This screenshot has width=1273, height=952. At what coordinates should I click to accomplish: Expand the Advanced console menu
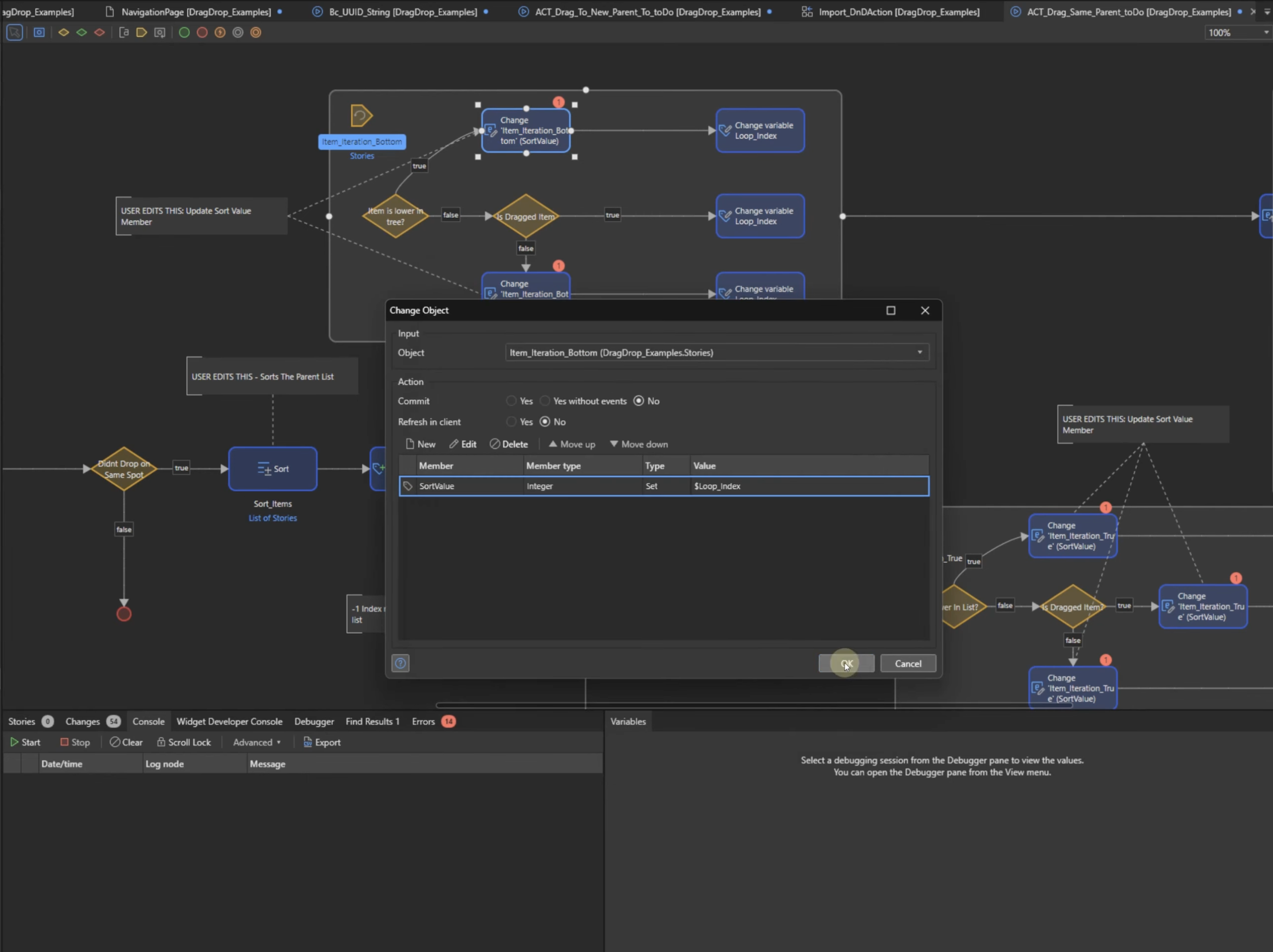[257, 742]
